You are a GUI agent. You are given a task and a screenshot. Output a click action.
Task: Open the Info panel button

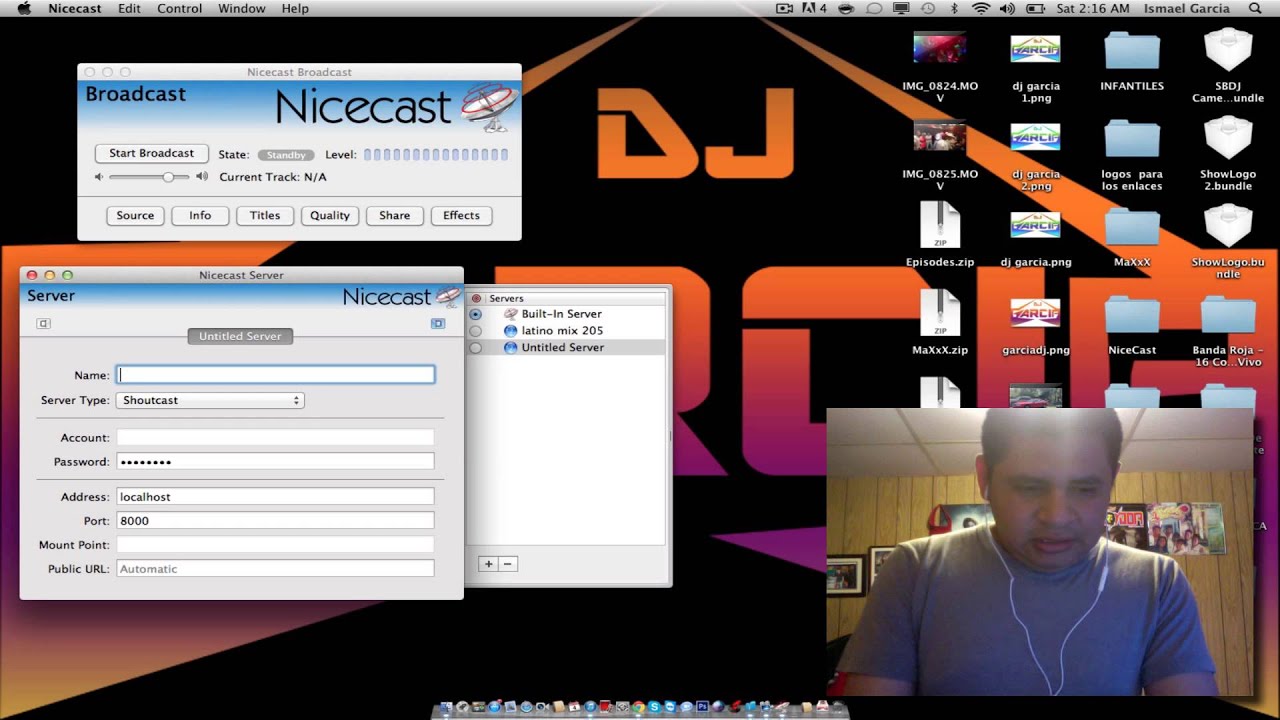pyautogui.click(x=200, y=215)
